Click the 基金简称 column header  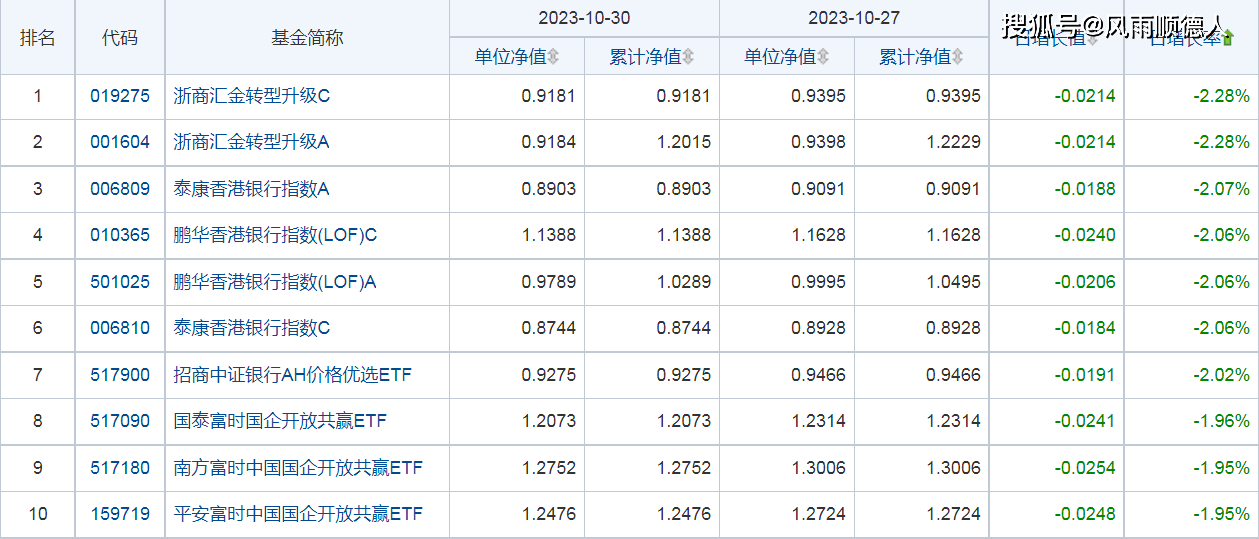point(307,38)
